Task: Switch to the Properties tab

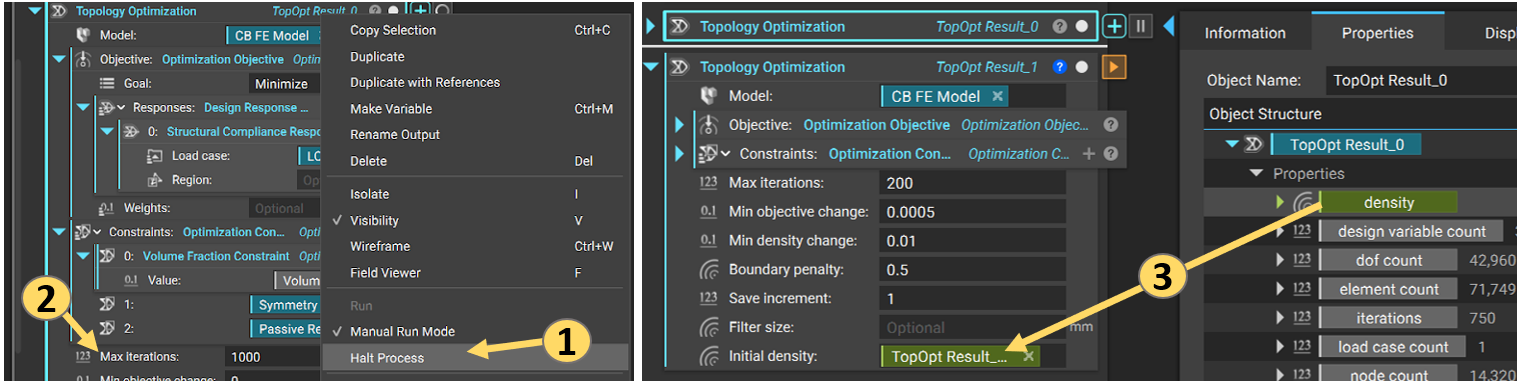Action: pos(1377,33)
